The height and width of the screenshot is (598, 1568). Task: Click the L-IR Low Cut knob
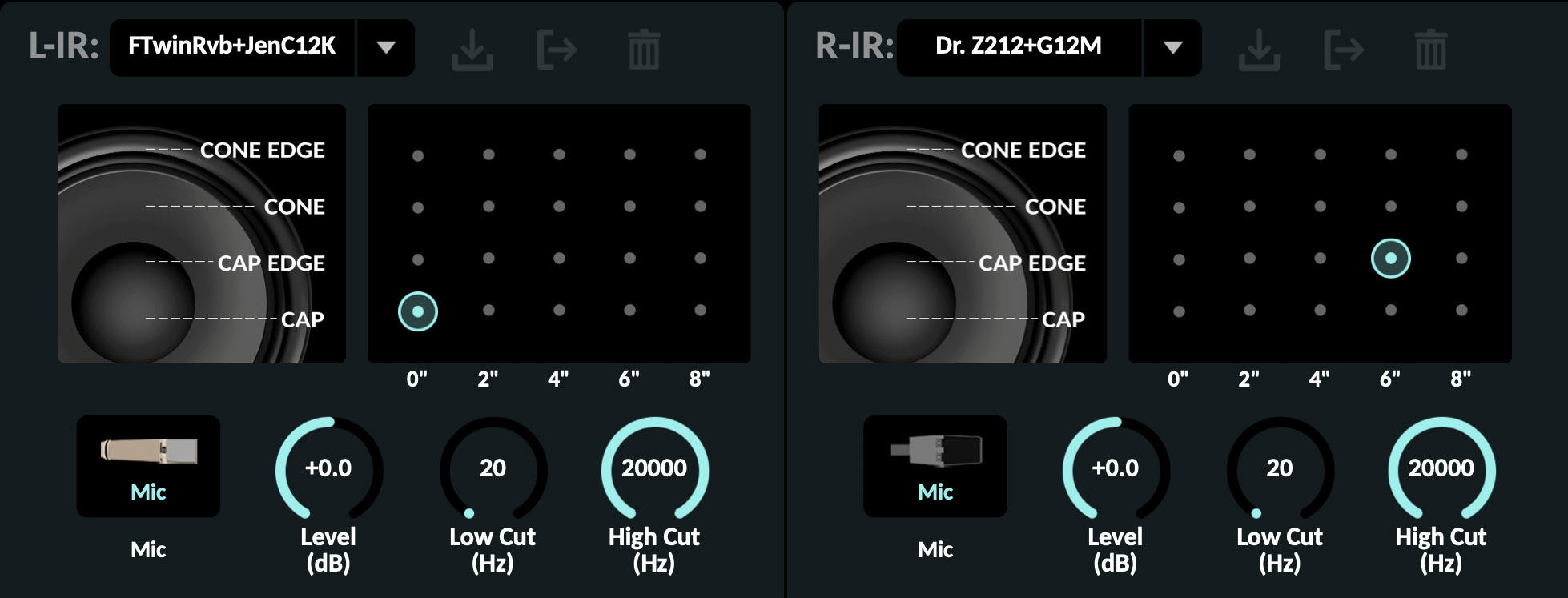[x=493, y=469]
